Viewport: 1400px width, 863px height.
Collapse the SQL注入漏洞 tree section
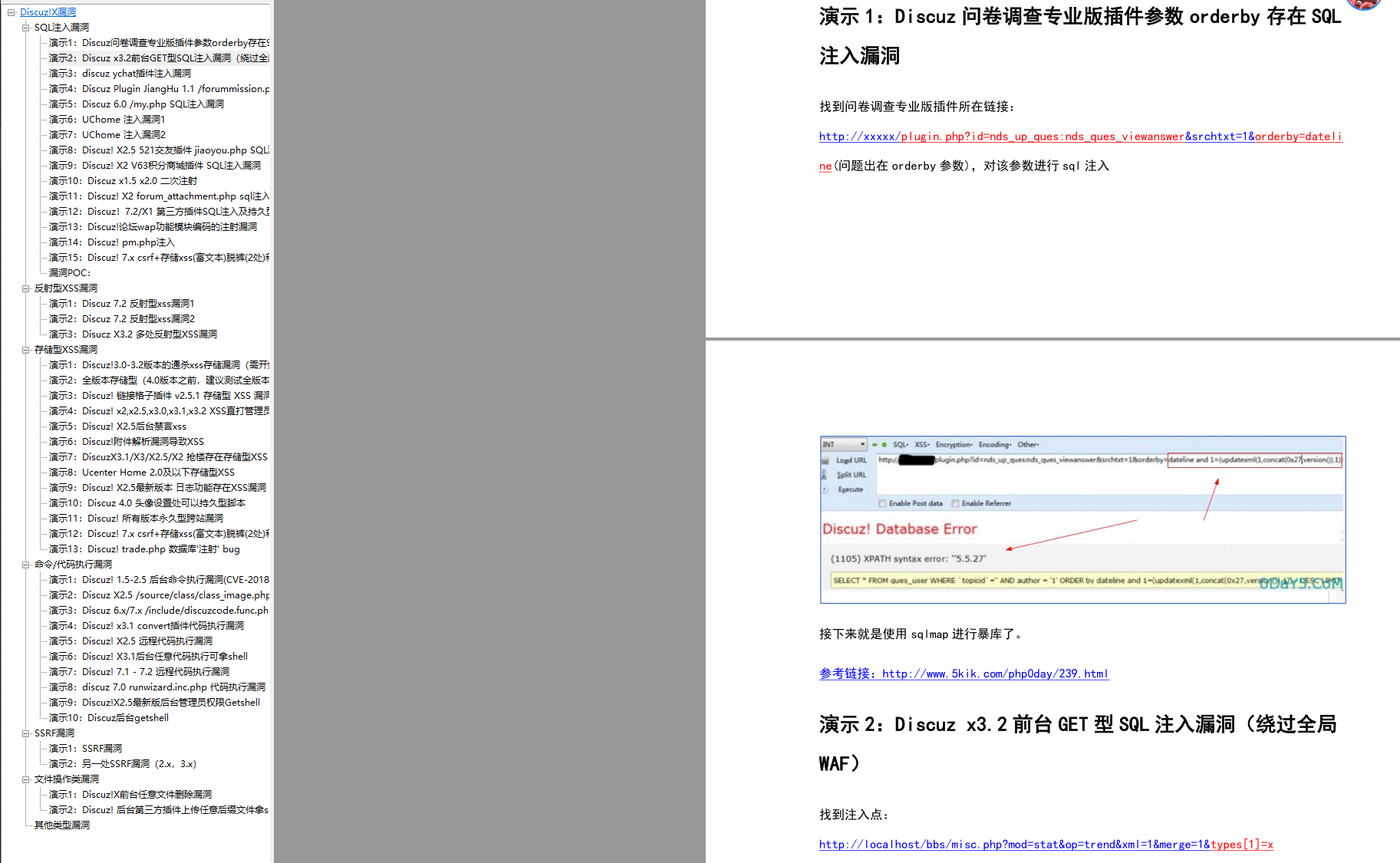click(x=26, y=28)
